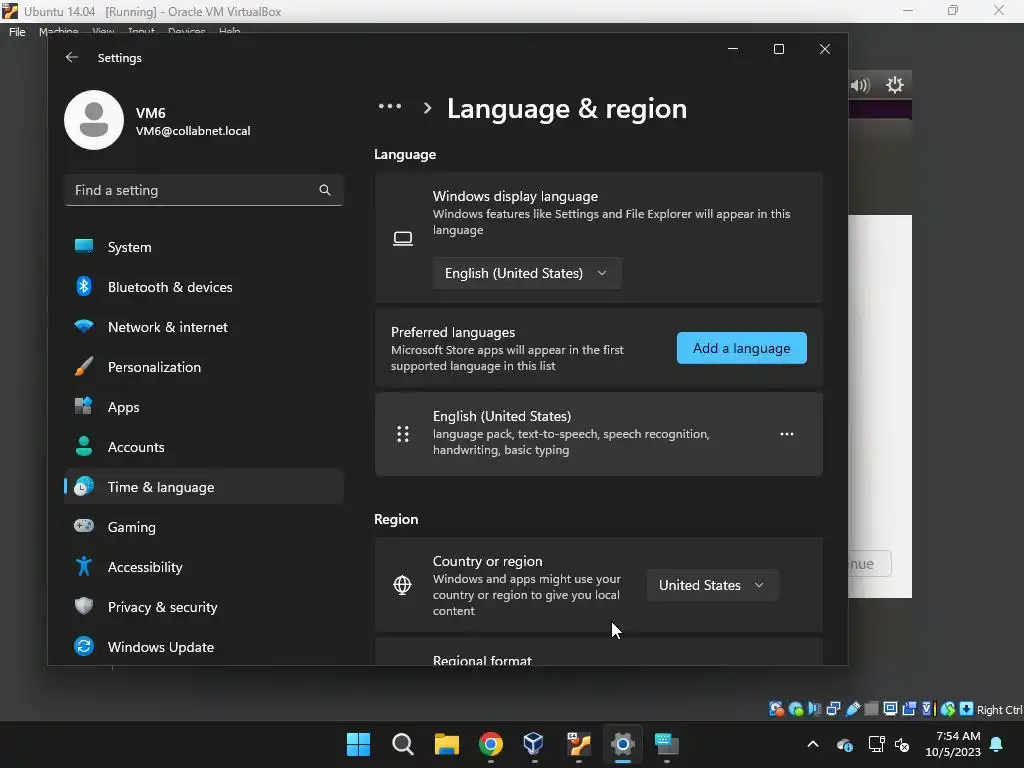Click the muted speaker tray icon
Image resolution: width=1024 pixels, height=768 pixels.
[902, 744]
